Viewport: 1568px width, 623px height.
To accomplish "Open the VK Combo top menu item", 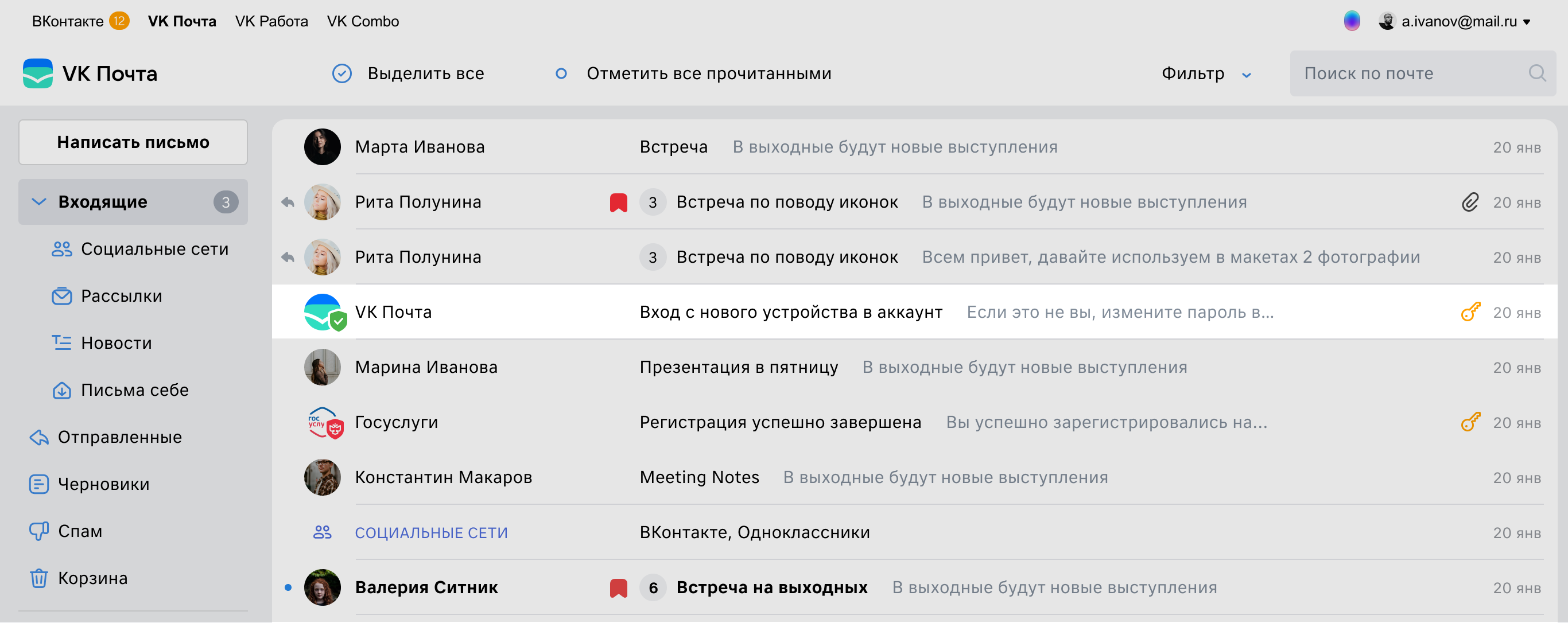I will click(x=363, y=21).
